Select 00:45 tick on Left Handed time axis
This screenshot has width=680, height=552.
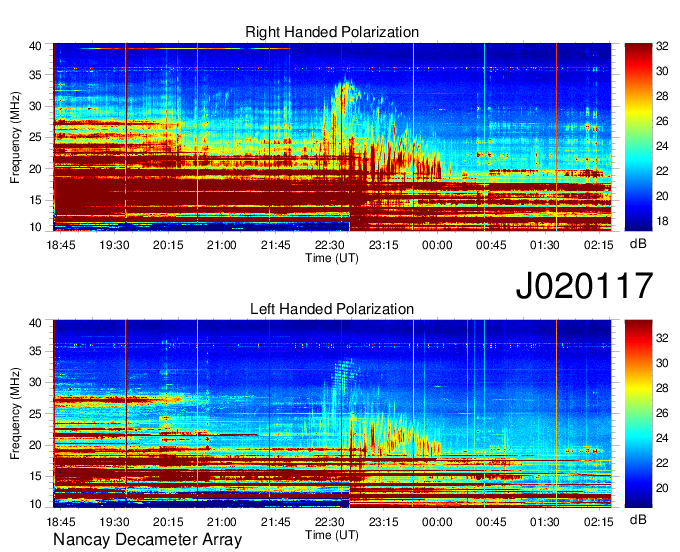tap(491, 522)
